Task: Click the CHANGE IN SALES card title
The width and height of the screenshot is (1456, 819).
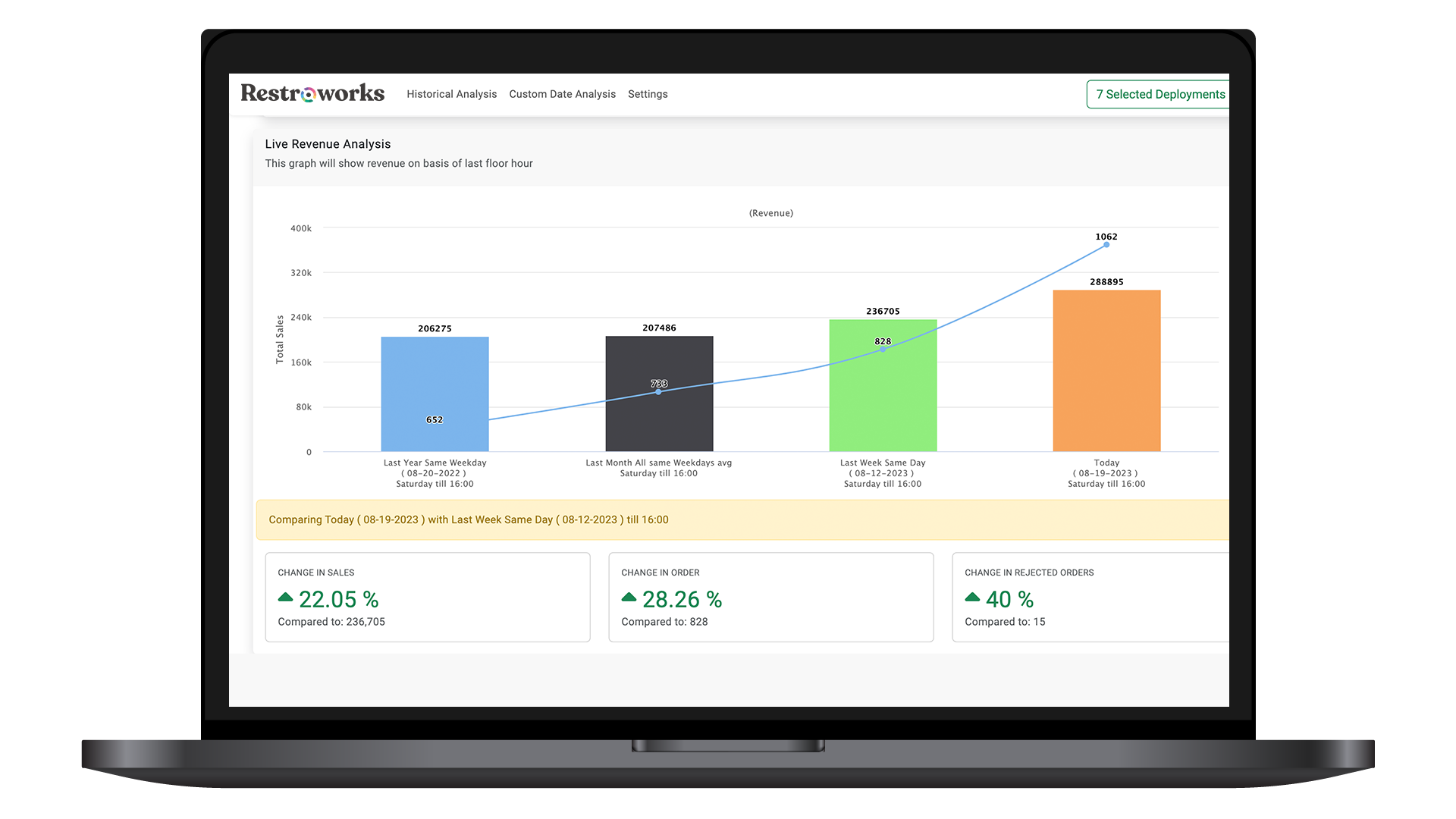Action: coord(315,573)
